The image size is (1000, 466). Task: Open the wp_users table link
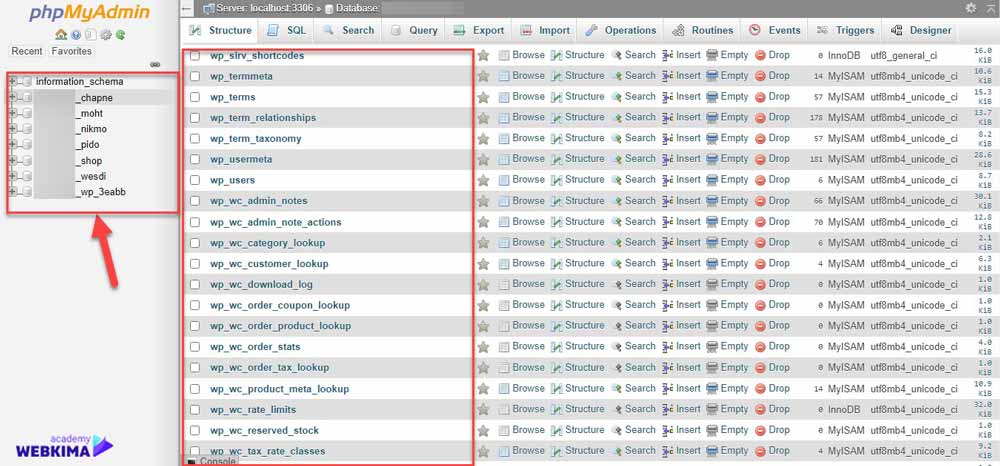[233, 180]
